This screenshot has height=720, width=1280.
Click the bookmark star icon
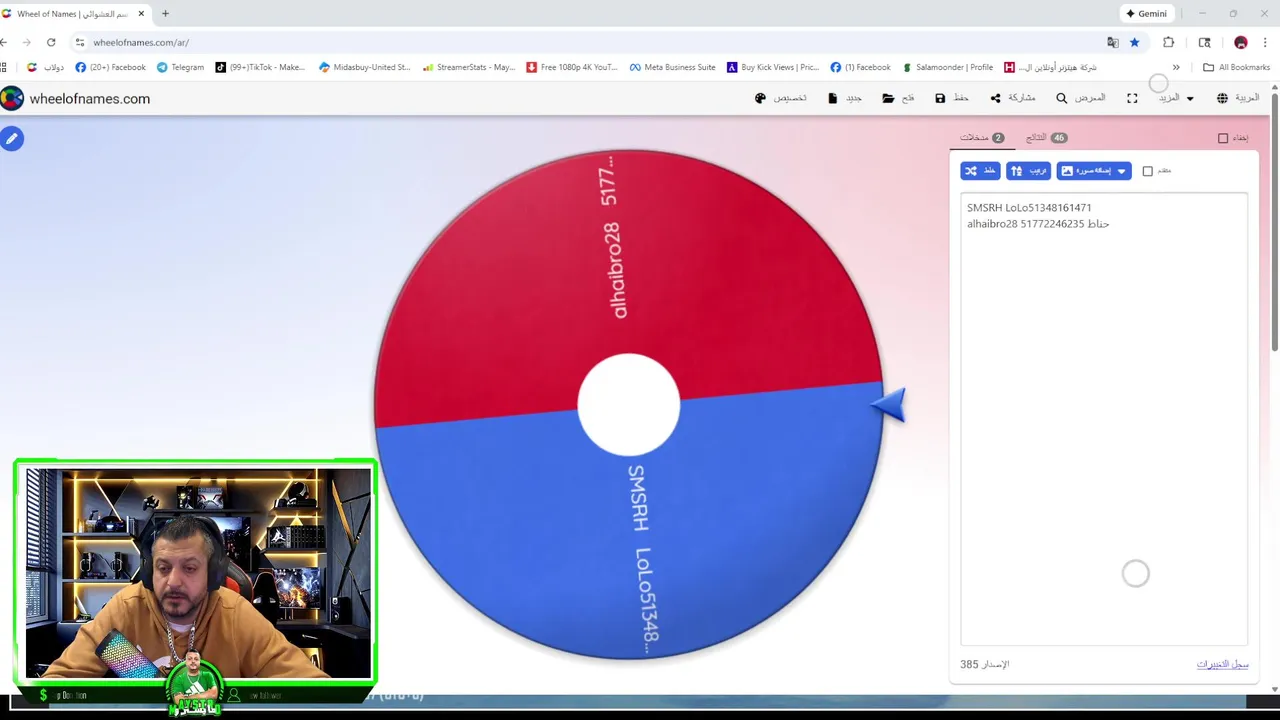click(1134, 42)
